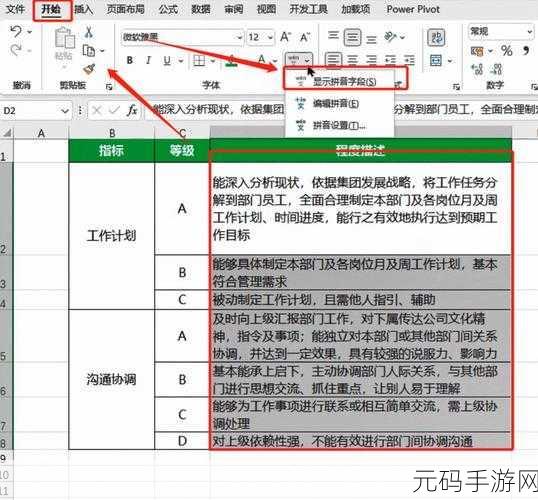Click the accounting currency format icon
The height and width of the screenshot is (500, 538).
click(x=477, y=51)
